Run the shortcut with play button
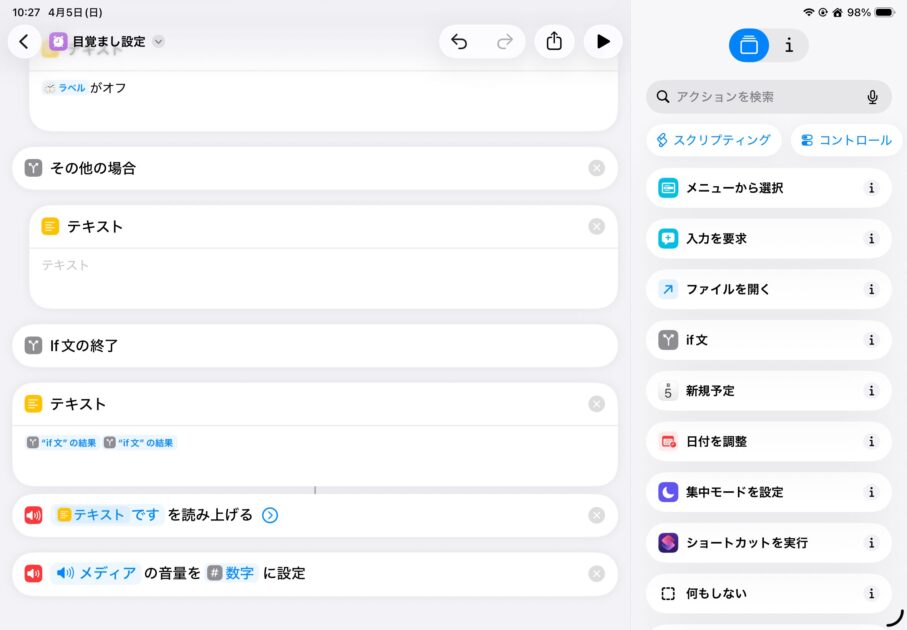The width and height of the screenshot is (907, 630). [x=603, y=42]
